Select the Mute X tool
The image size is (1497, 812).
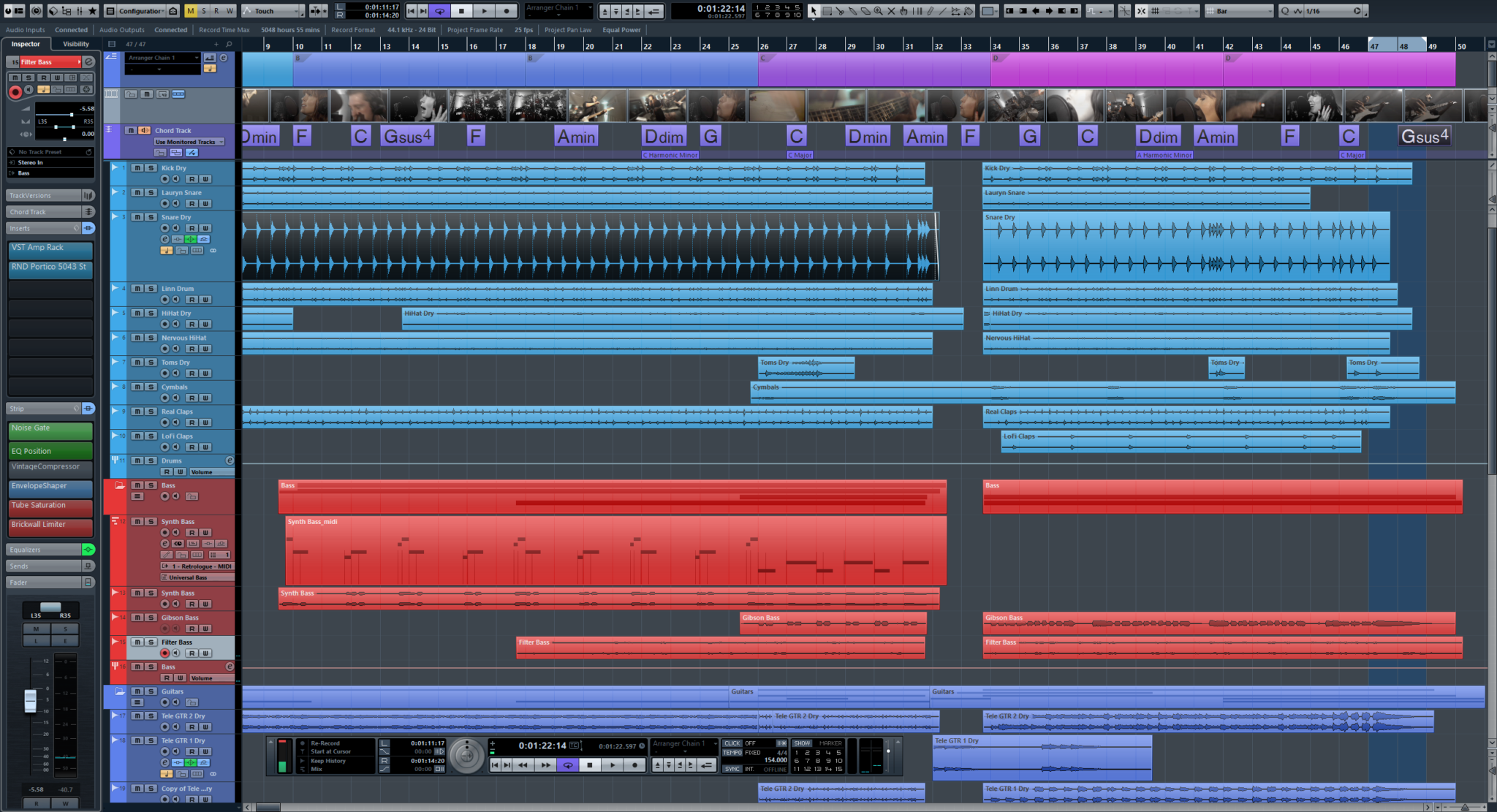(891, 11)
